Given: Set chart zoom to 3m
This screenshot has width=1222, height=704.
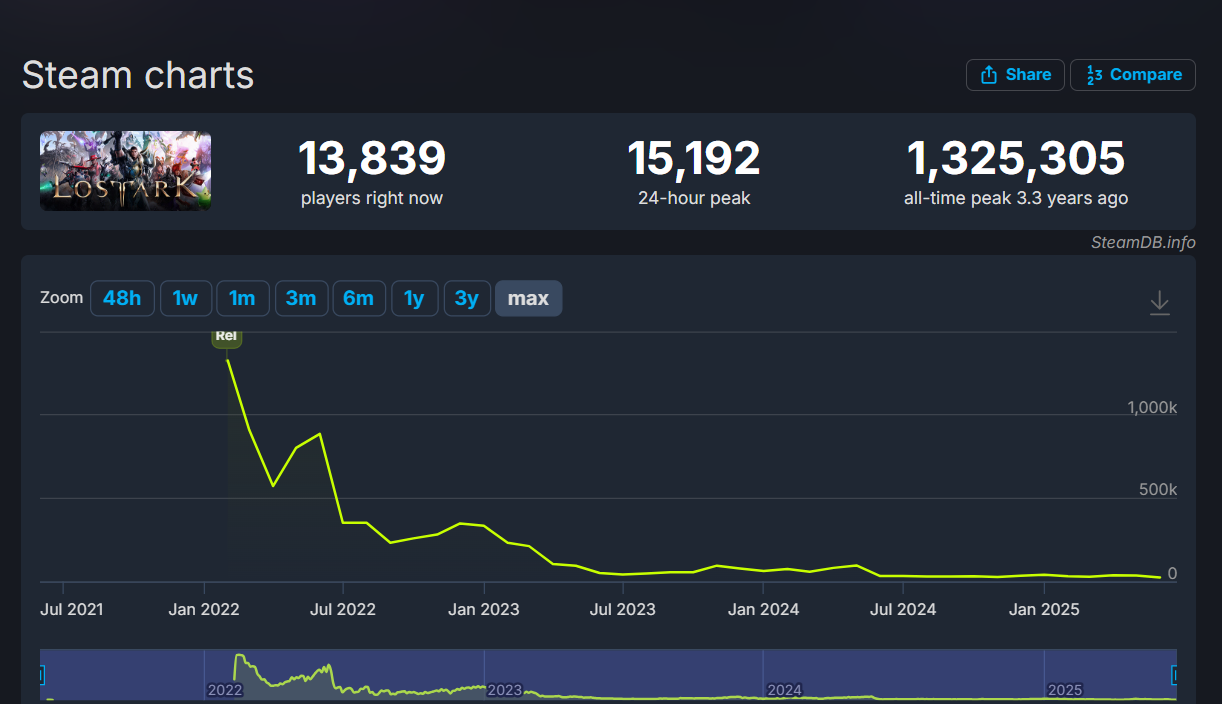Looking at the screenshot, I should coord(301,298).
